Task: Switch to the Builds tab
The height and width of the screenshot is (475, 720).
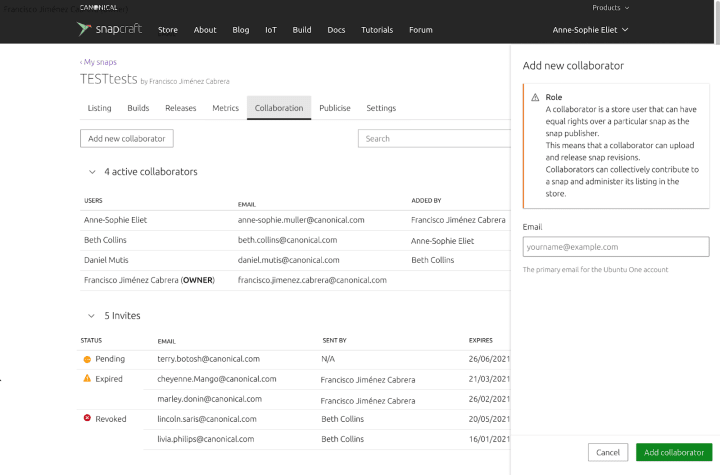Action: click(x=138, y=108)
